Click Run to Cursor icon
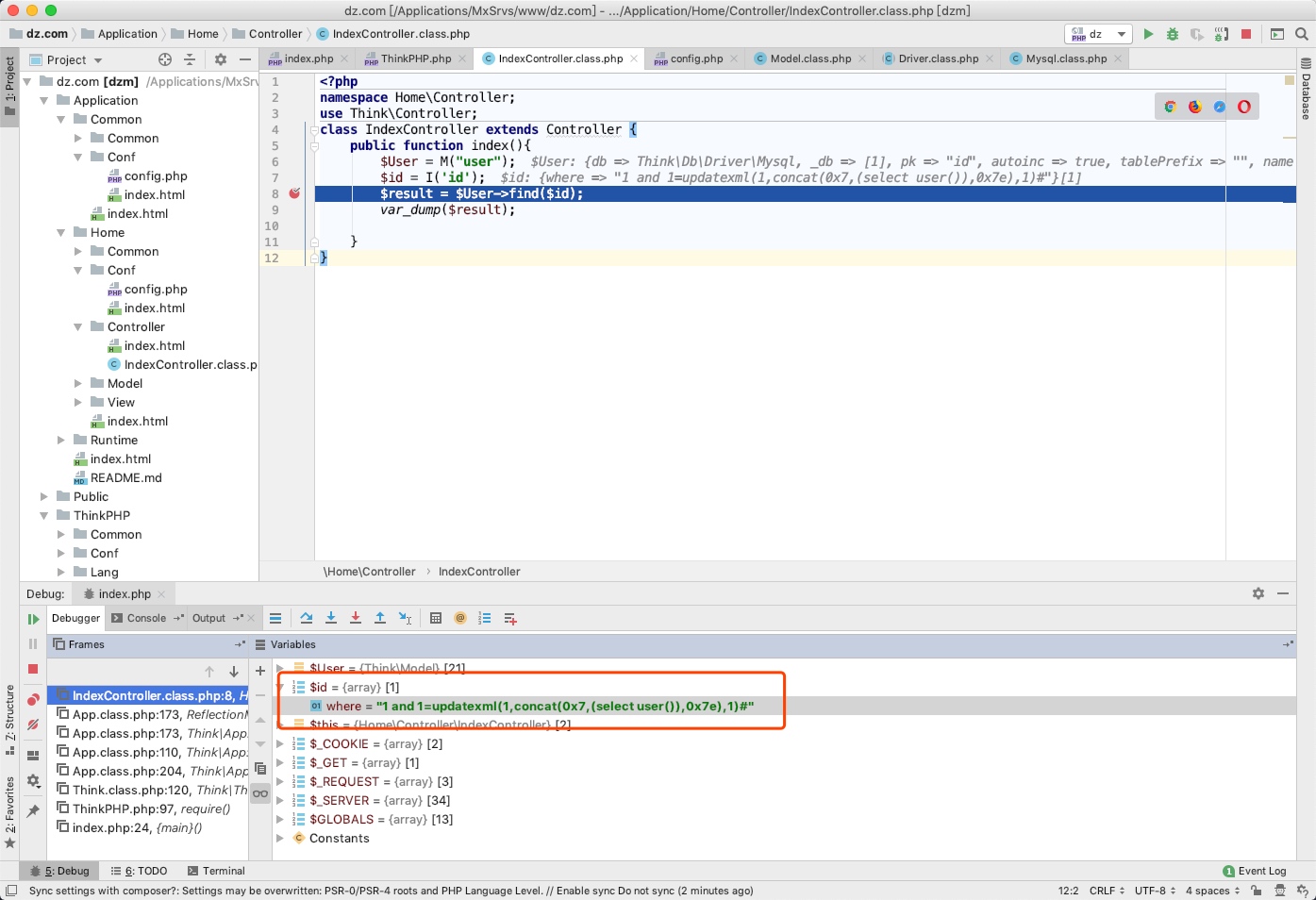 (405, 618)
